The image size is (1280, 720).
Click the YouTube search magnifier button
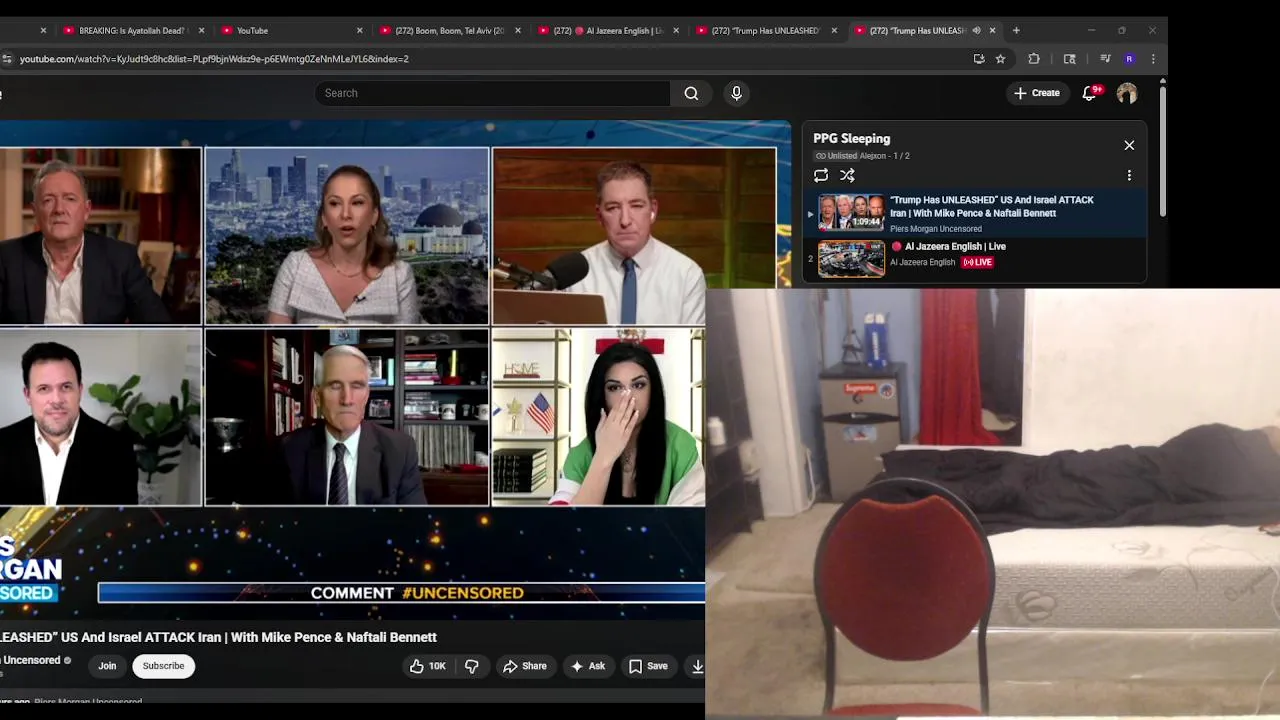(x=691, y=93)
